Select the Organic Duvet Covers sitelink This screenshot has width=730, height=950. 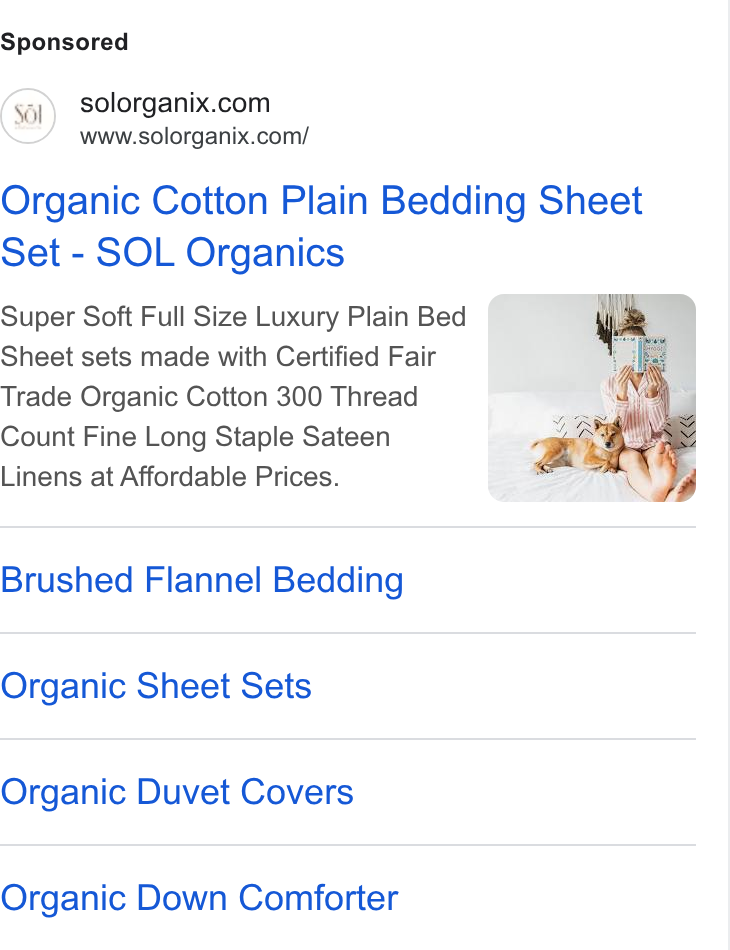(177, 792)
